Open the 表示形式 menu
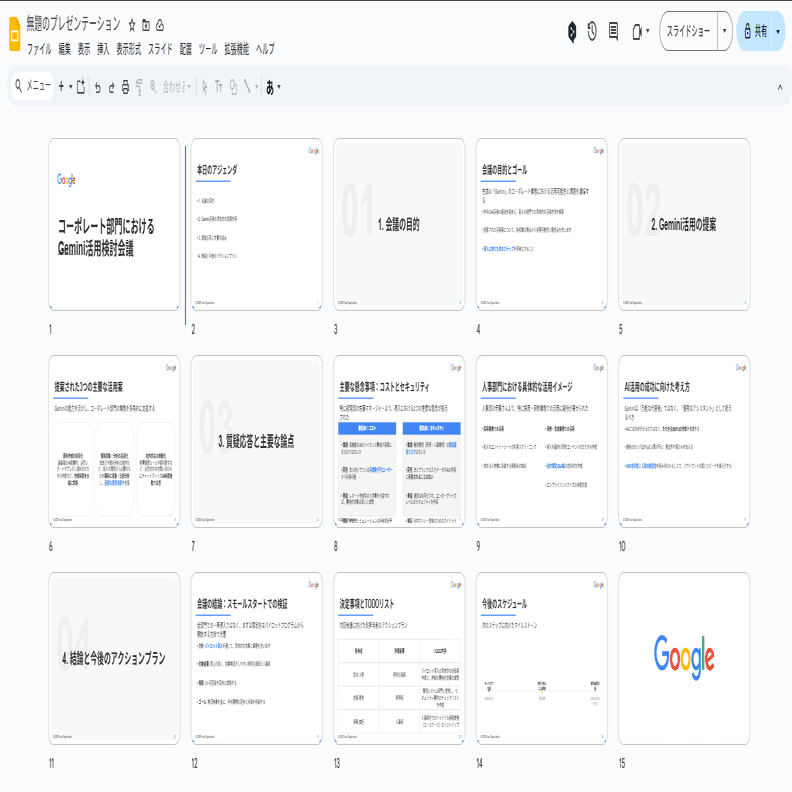 pyautogui.click(x=129, y=49)
